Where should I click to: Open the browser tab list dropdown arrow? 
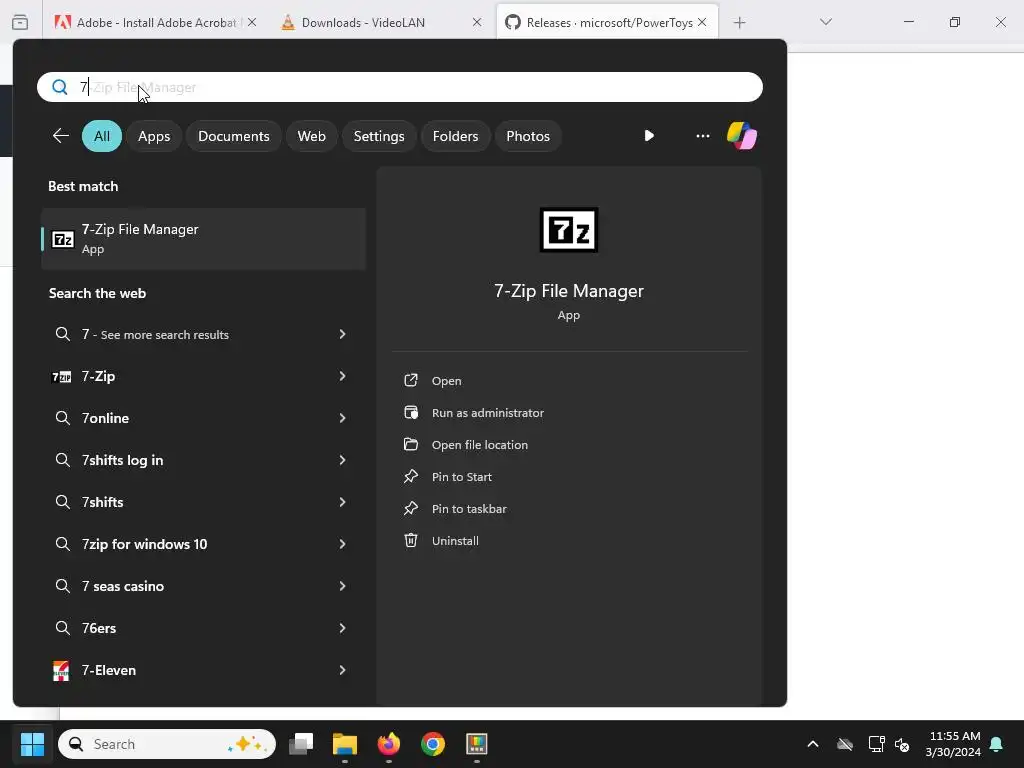[825, 22]
